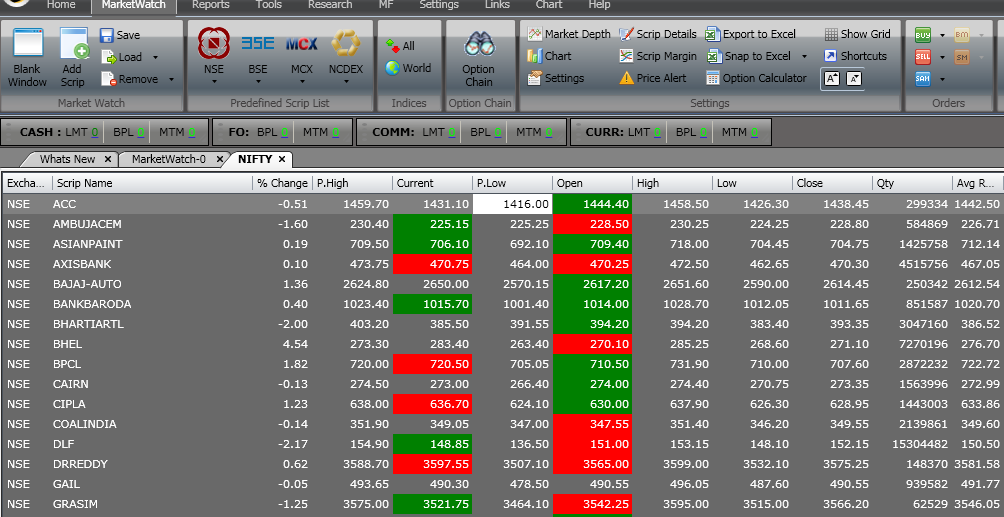Close the Whats New tab
Viewport: 1004px width, 517px height.
point(108,159)
